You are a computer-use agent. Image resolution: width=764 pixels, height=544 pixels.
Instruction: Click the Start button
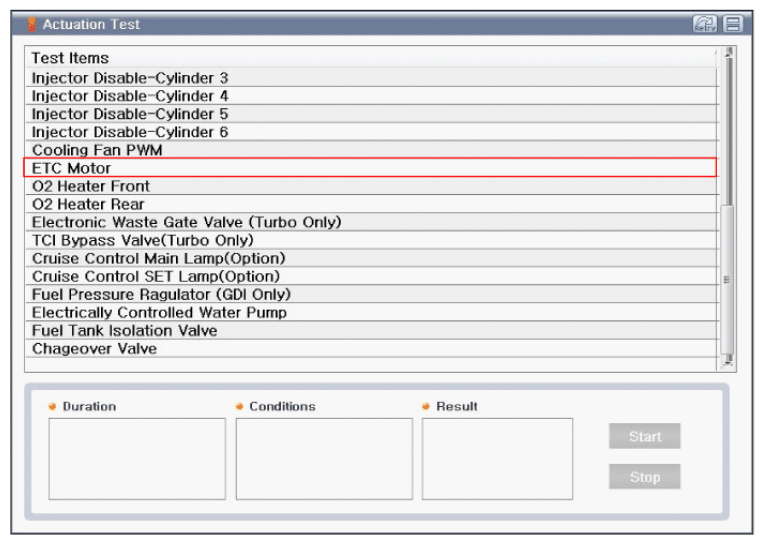(x=645, y=436)
